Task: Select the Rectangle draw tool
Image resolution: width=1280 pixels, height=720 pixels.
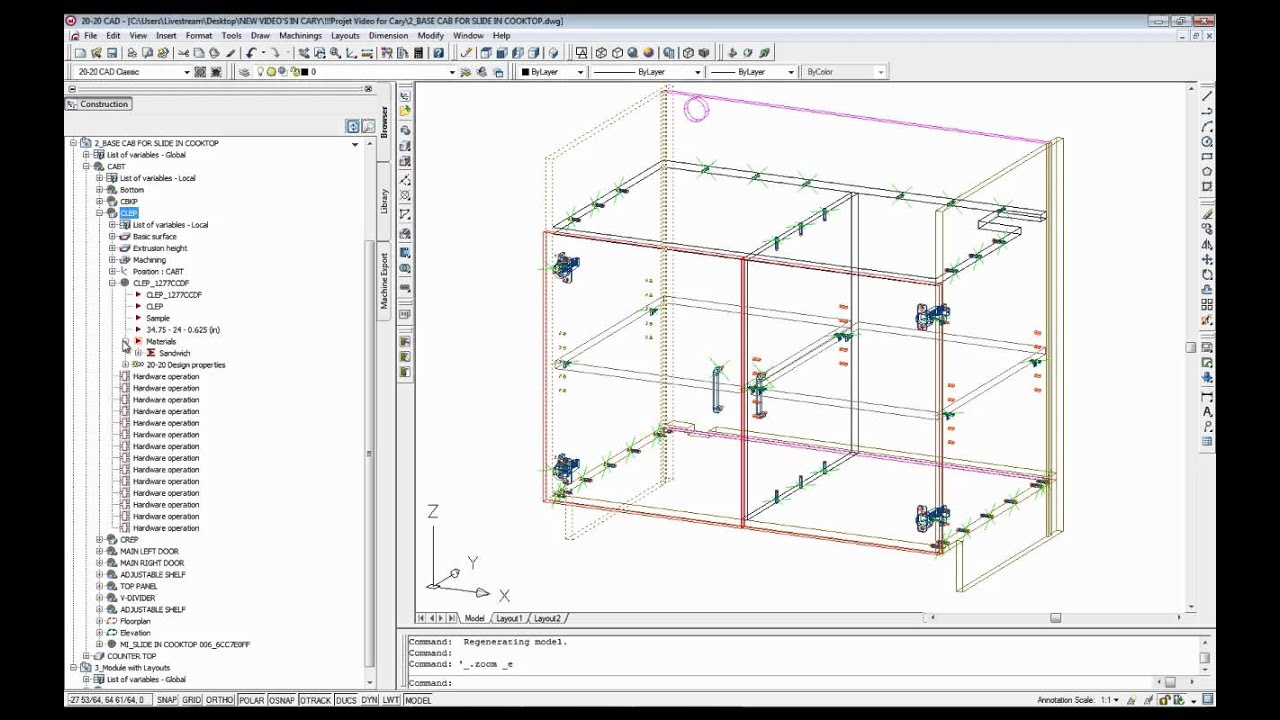Action: (x=1207, y=157)
